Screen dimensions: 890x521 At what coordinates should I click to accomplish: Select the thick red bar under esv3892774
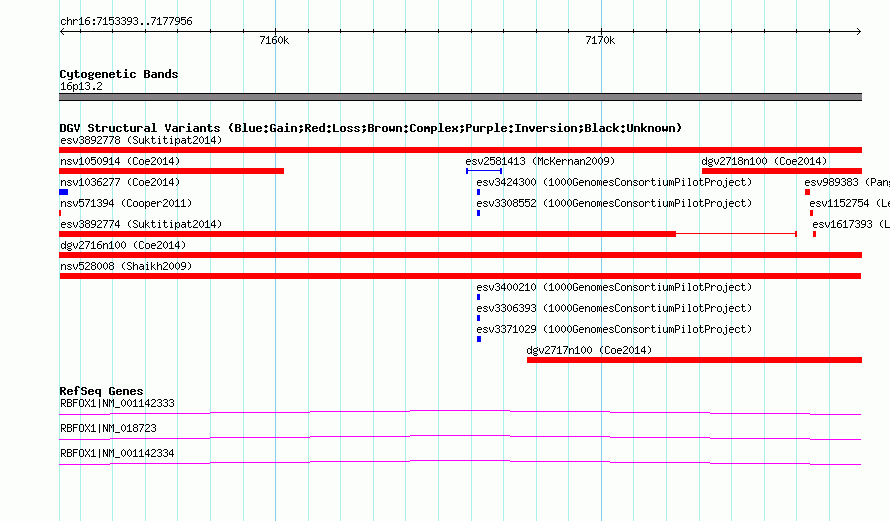coord(367,234)
